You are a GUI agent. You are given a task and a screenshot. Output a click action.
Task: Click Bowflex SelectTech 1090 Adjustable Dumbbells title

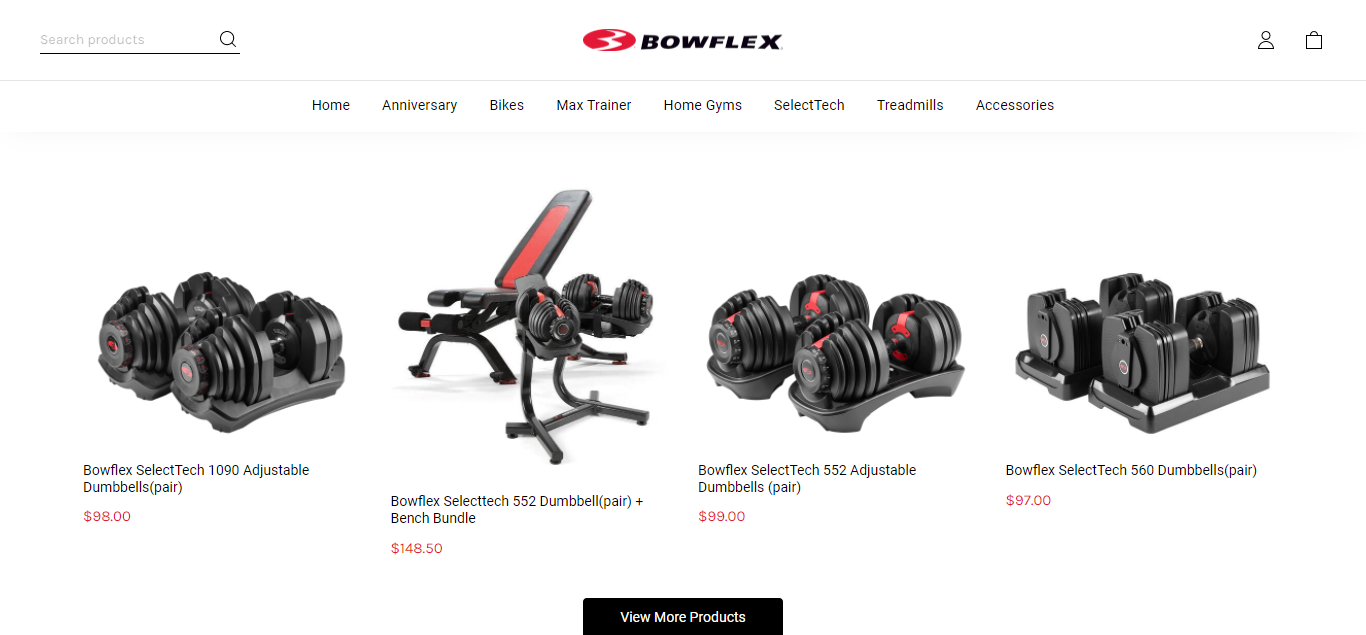196,479
